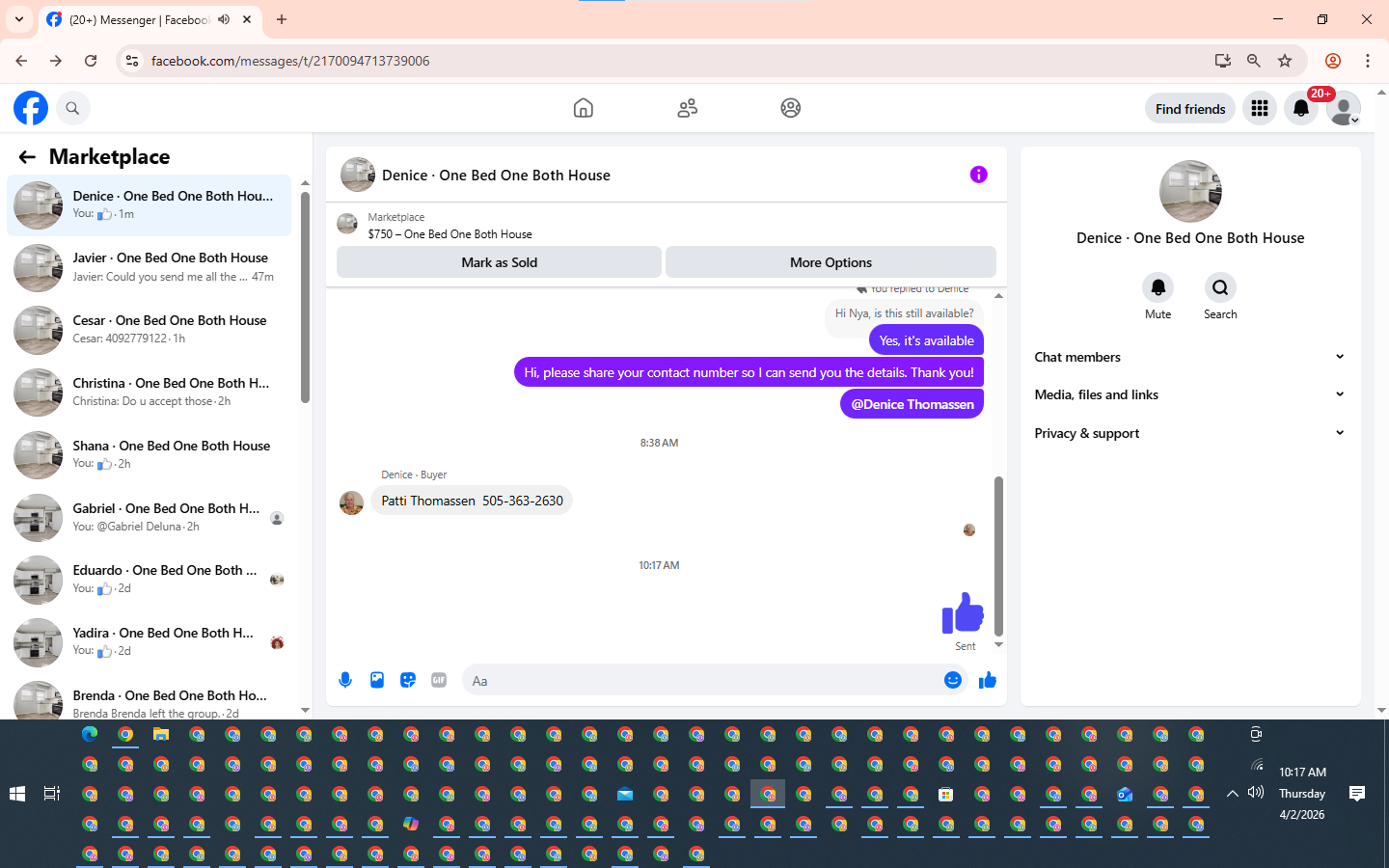1389x868 pixels.
Task: Open the Chrome zoom magnifier icon
Action: [1254, 61]
